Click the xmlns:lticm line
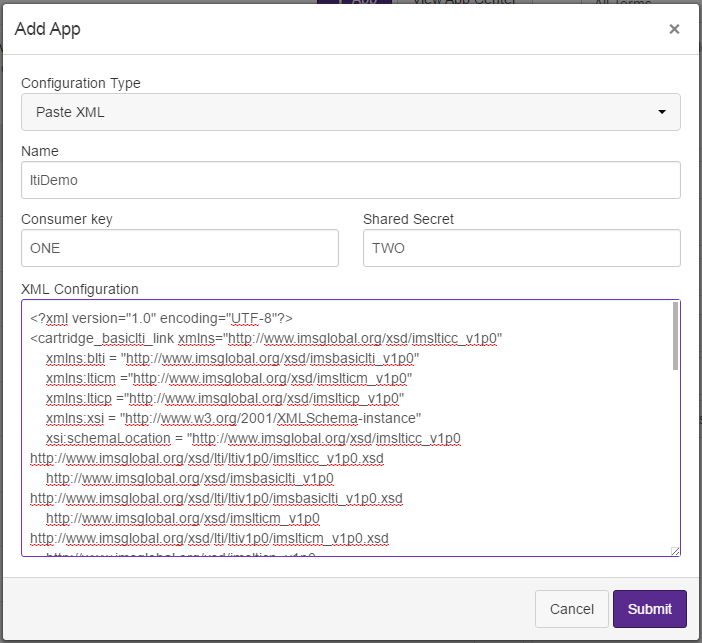 click(229, 378)
